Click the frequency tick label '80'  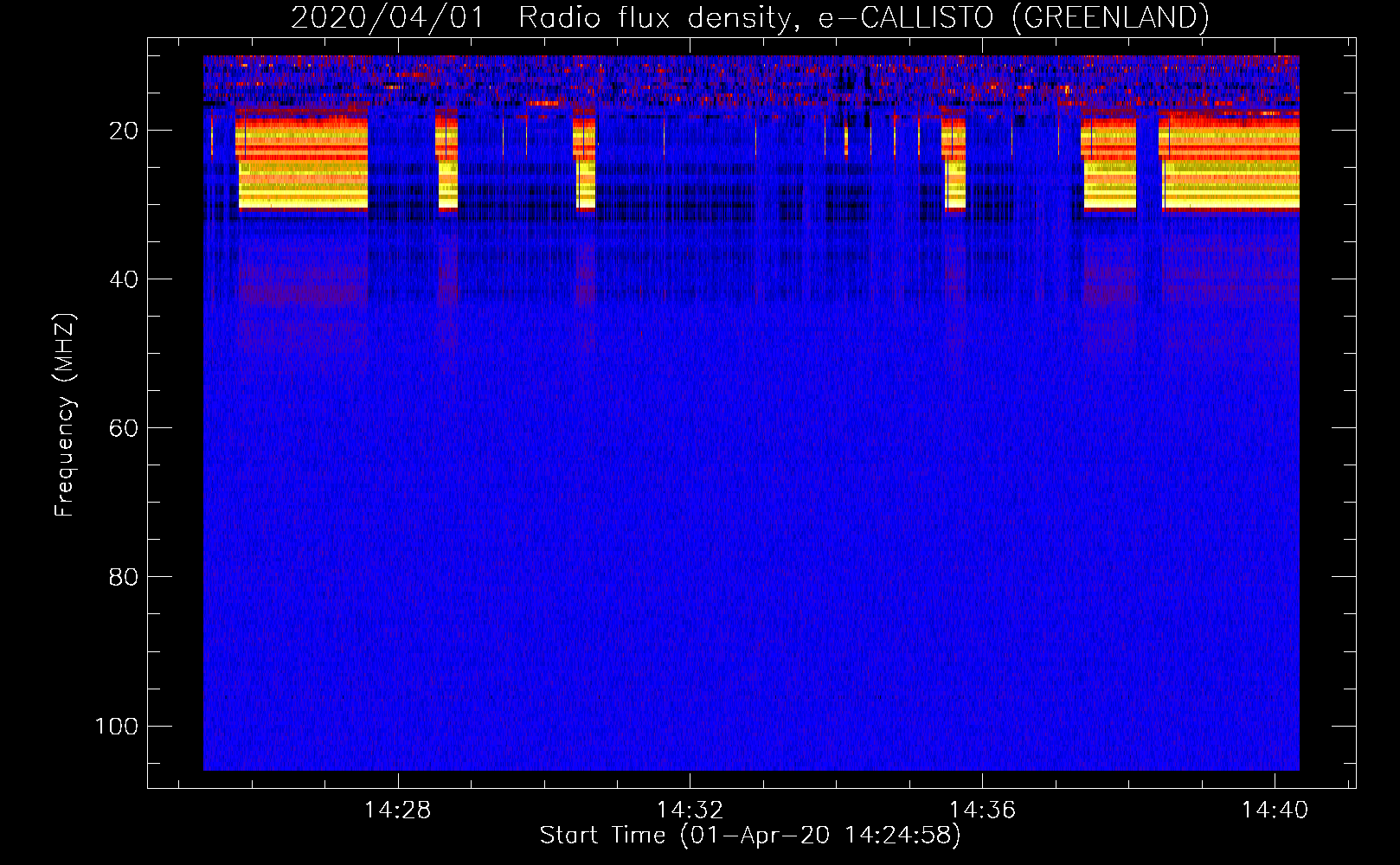(x=124, y=577)
